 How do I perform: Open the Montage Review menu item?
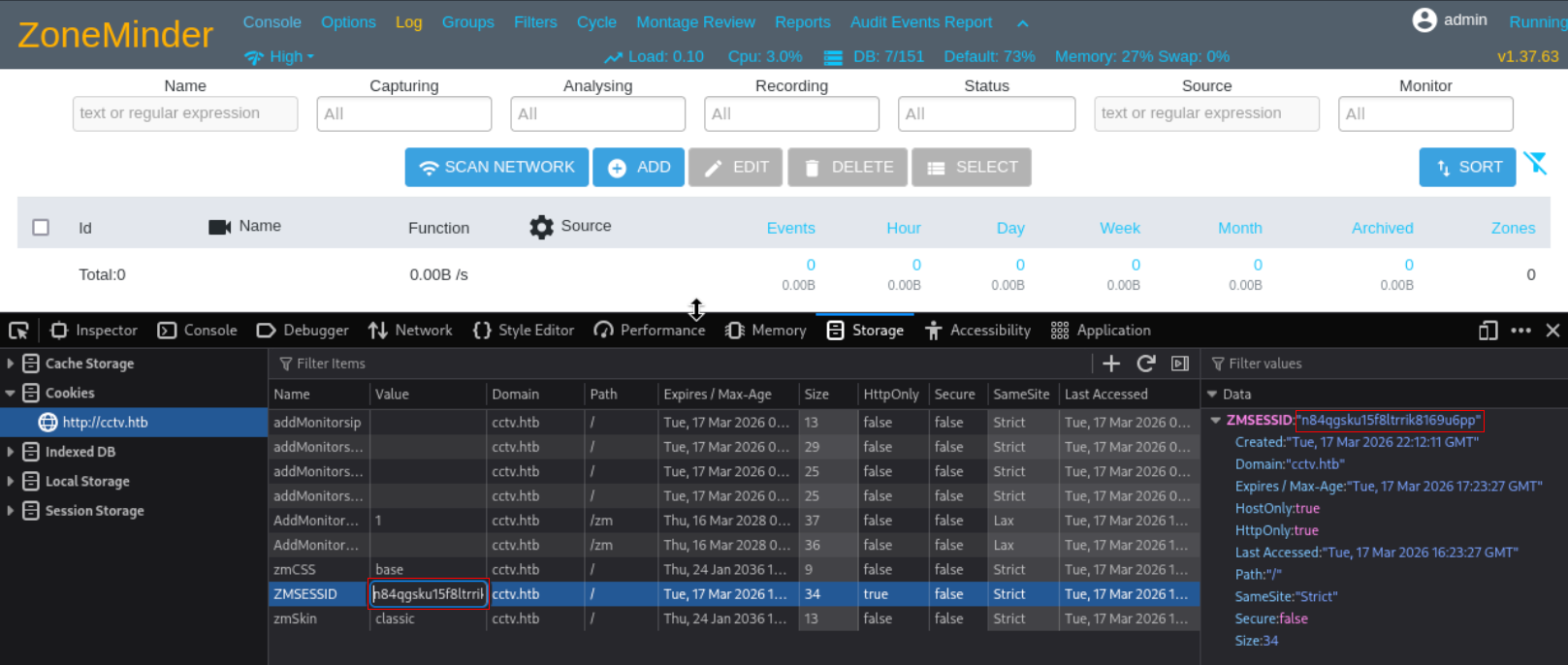pos(695,22)
